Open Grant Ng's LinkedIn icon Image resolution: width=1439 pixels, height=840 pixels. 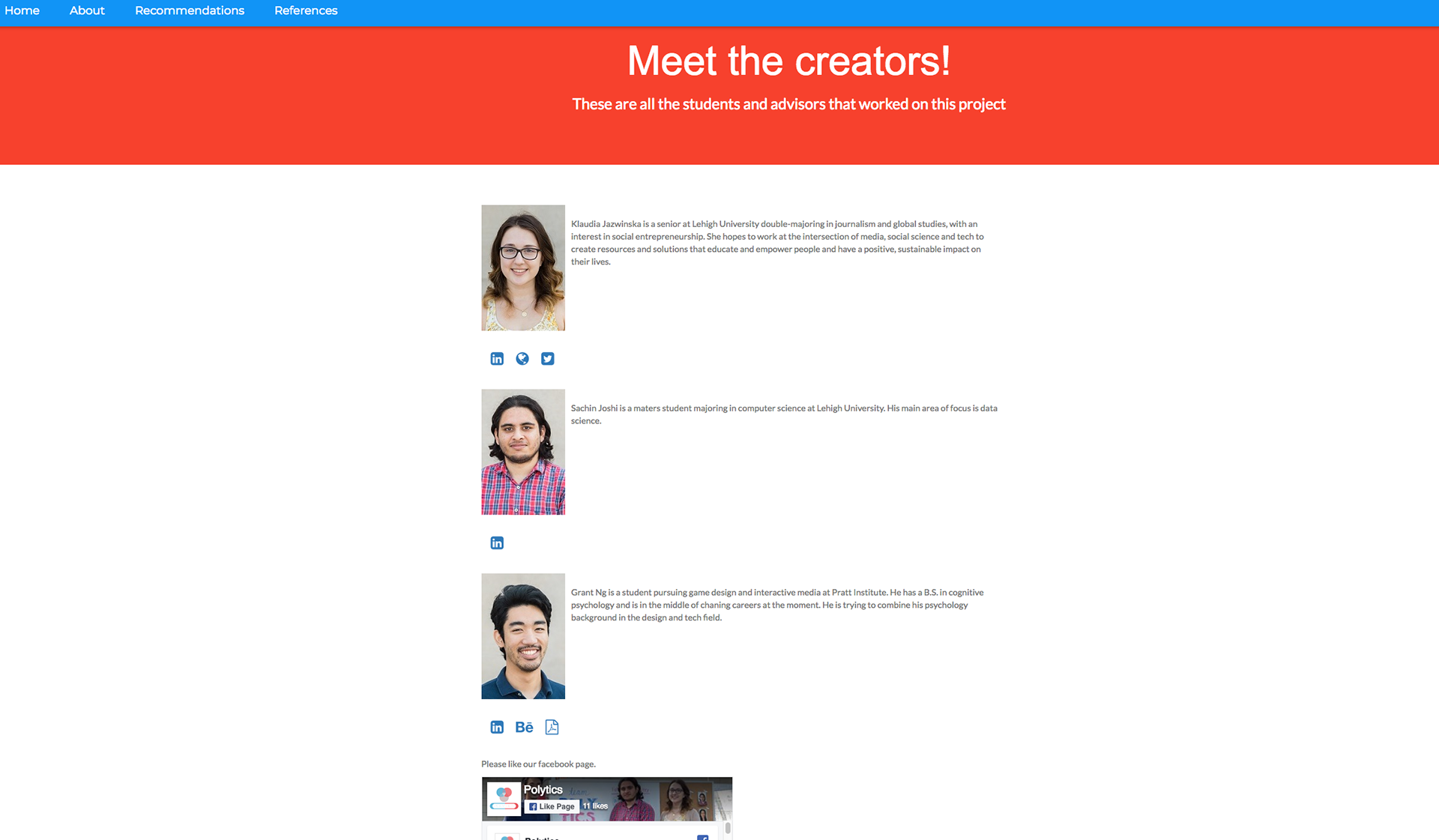(x=497, y=727)
